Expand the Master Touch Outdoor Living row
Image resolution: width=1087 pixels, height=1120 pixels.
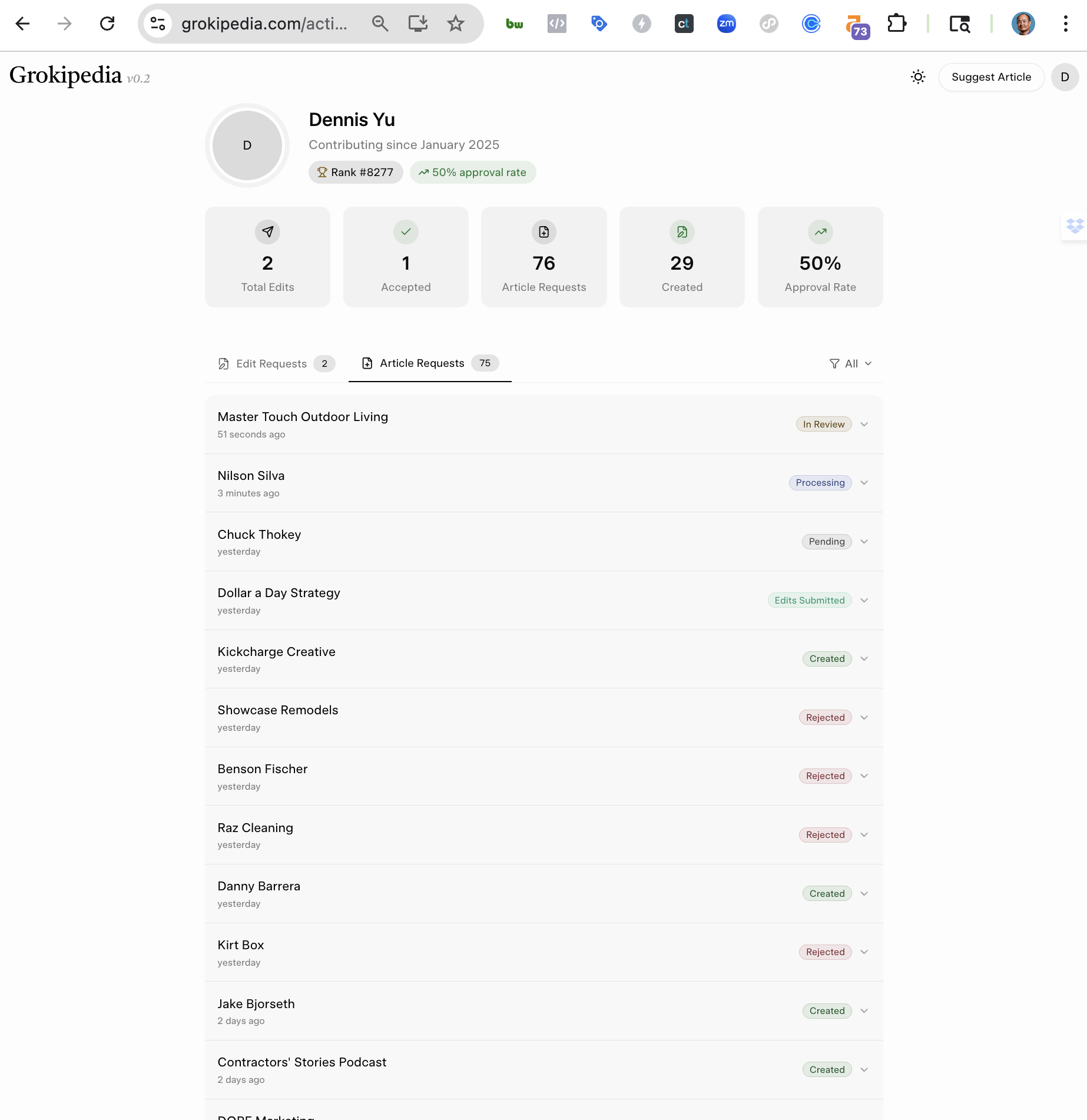544,425
